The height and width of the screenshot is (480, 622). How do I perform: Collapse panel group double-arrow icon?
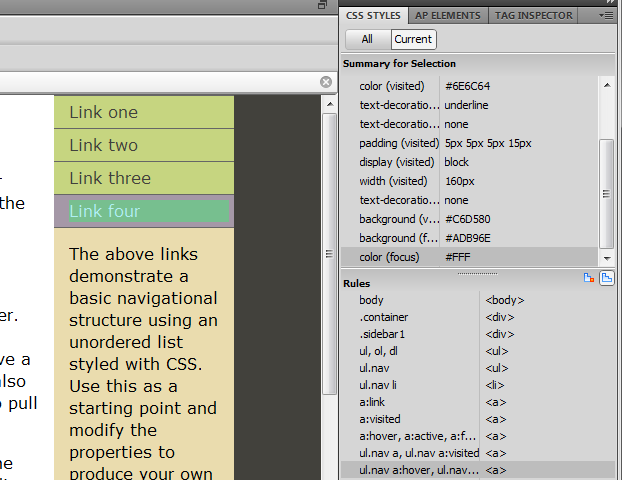612,3
